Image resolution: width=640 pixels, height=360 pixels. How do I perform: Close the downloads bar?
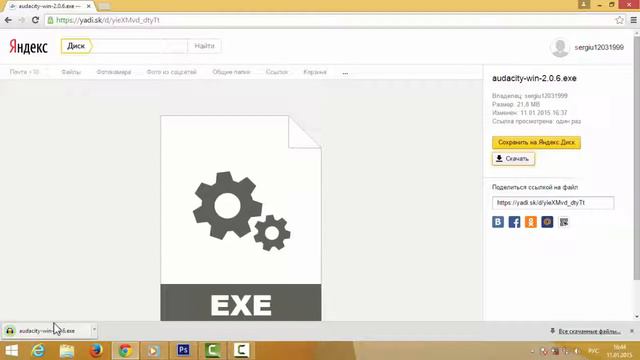pos(632,331)
